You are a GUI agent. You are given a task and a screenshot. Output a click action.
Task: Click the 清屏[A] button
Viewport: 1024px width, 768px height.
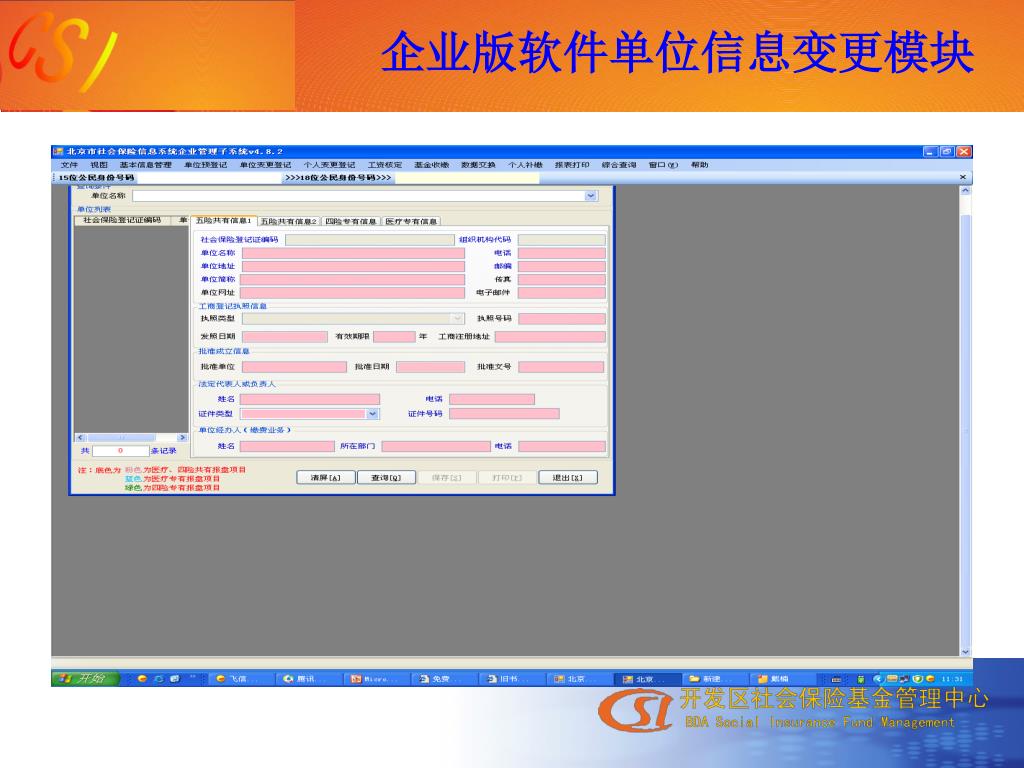pyautogui.click(x=325, y=478)
